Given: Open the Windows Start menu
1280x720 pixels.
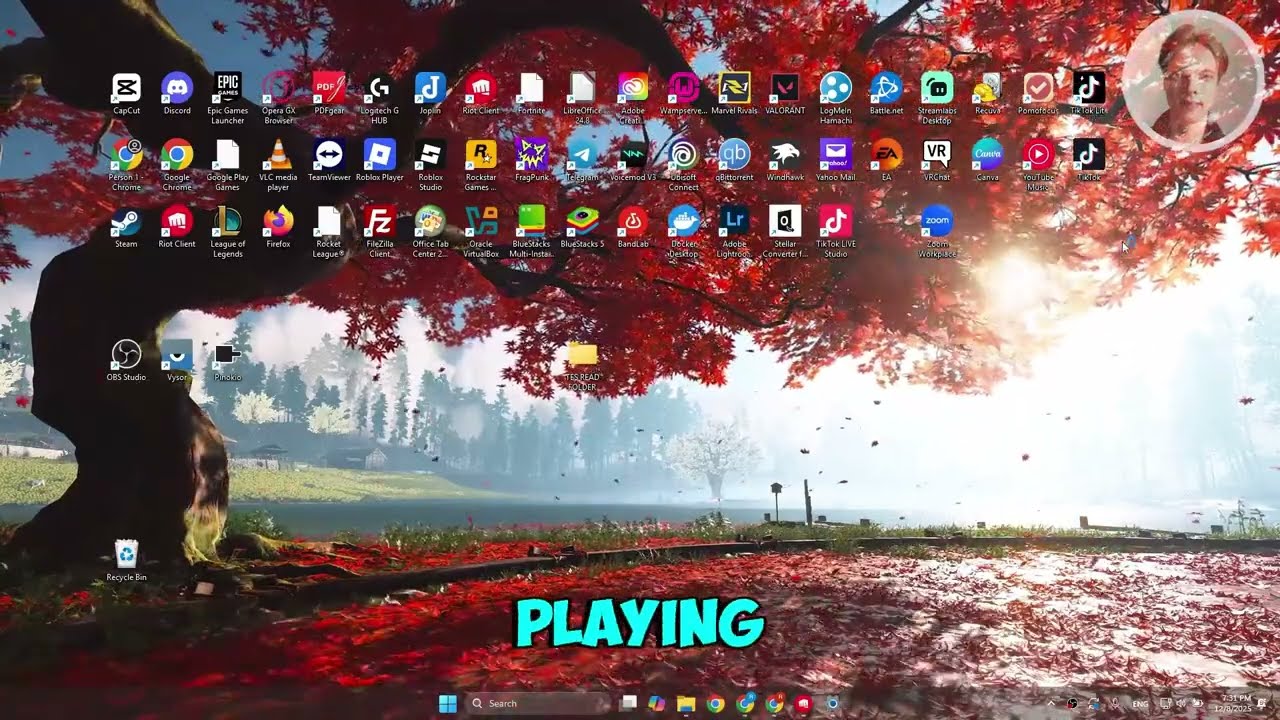Looking at the screenshot, I should pos(448,703).
